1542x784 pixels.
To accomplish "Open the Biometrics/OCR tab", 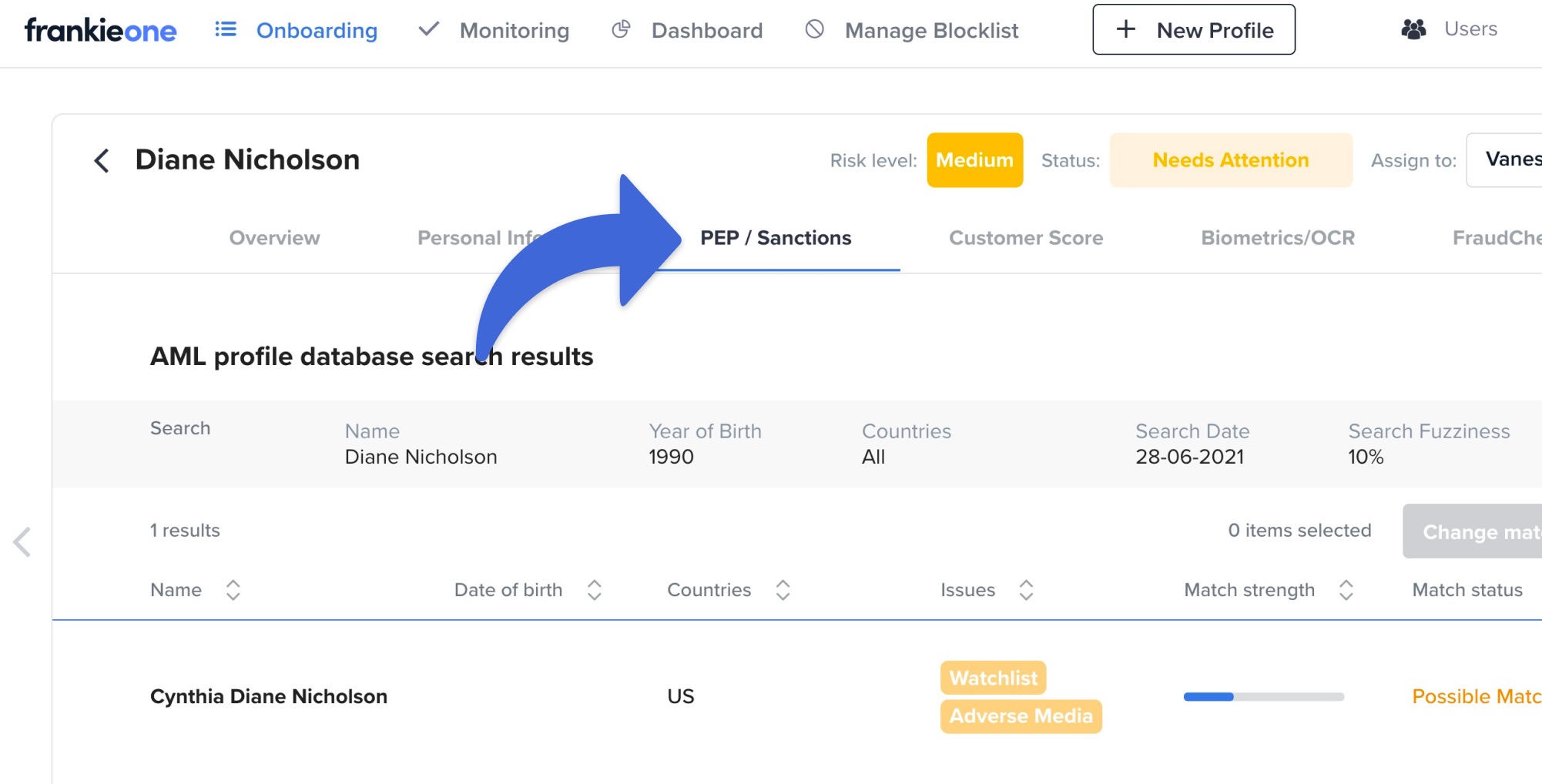I will tap(1277, 238).
